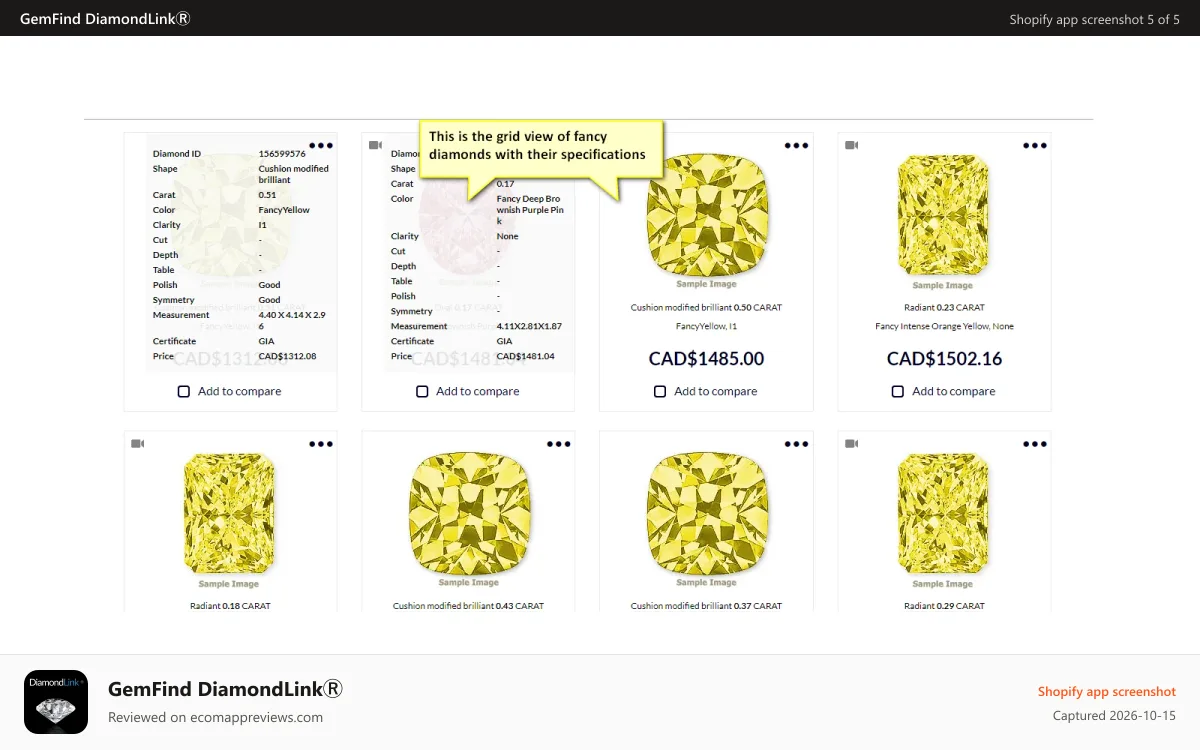Click the Radiant 0.29 carat diamond image
The height and width of the screenshot is (750, 1200).
point(944,513)
